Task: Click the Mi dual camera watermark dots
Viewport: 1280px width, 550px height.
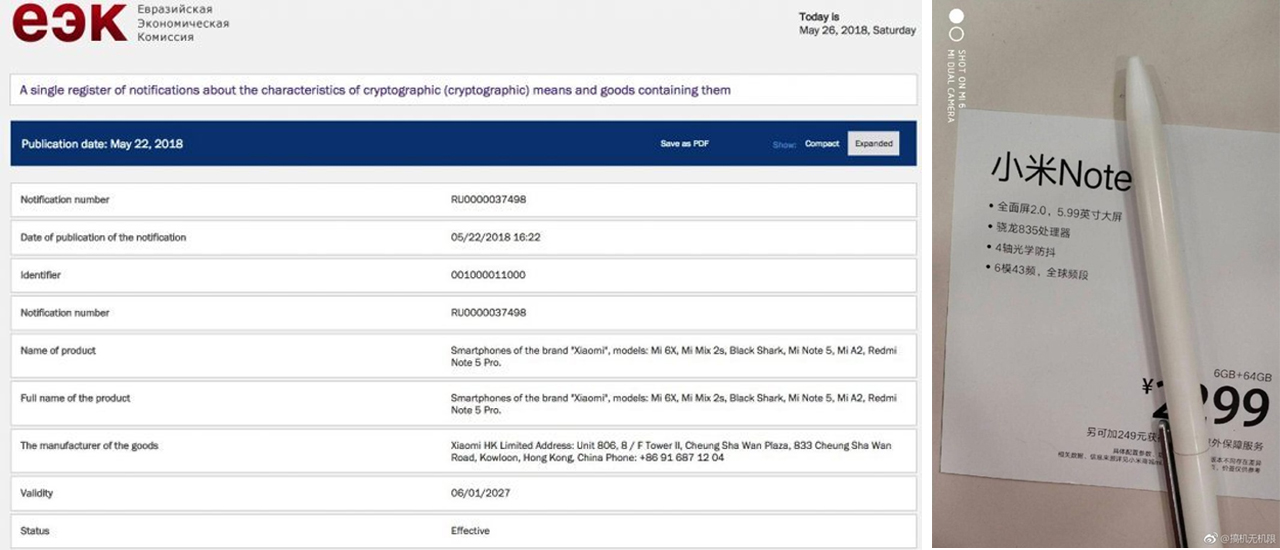Action: 956,24
